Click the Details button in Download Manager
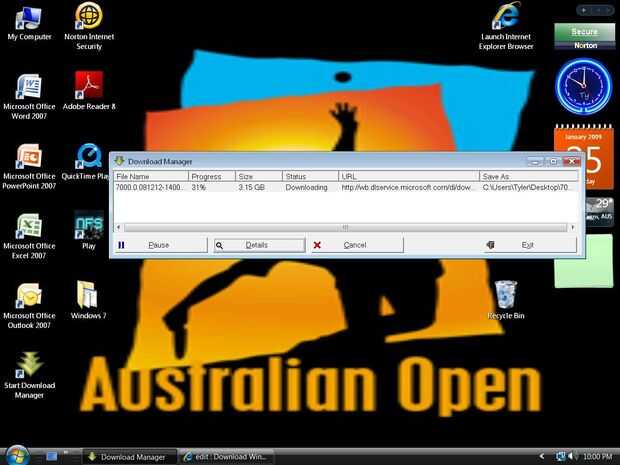 coord(259,245)
